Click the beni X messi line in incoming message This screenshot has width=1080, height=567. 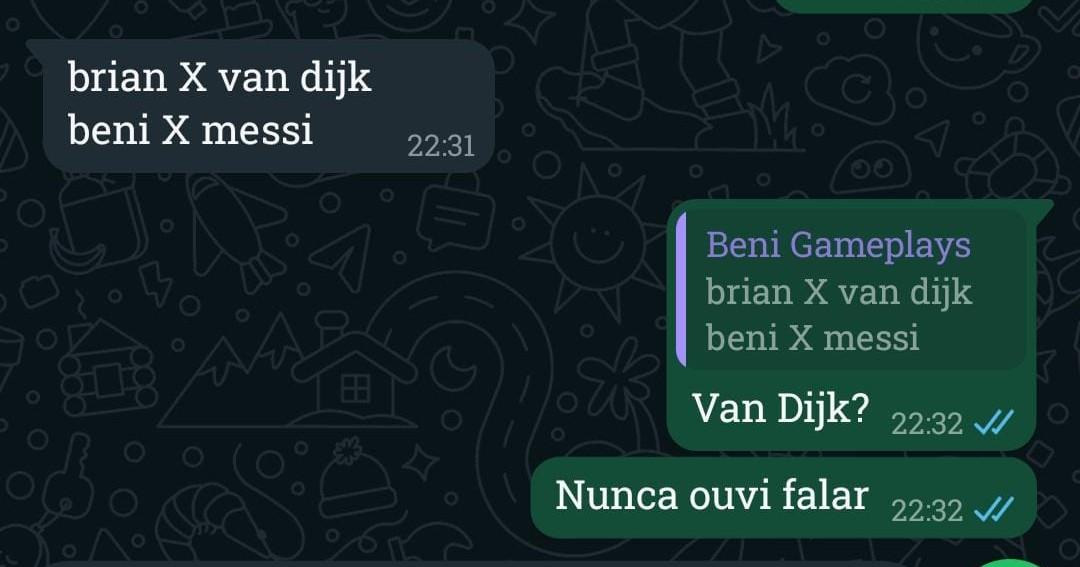pyautogui.click(x=191, y=130)
